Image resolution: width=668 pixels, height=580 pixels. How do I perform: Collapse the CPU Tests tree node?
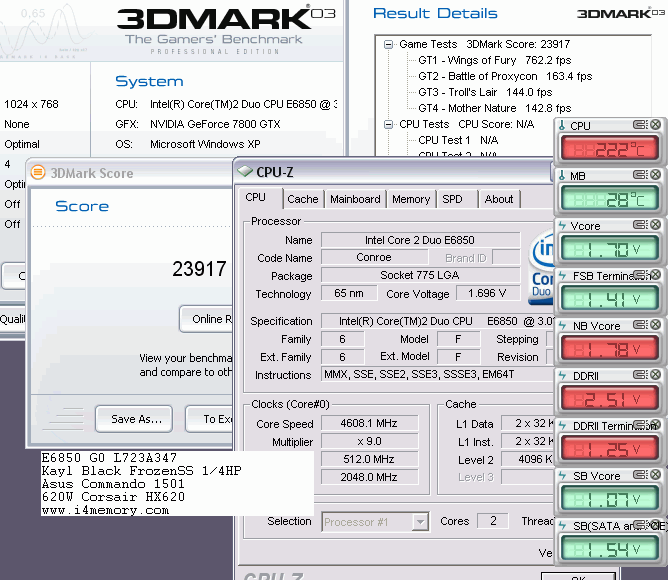click(x=388, y=124)
